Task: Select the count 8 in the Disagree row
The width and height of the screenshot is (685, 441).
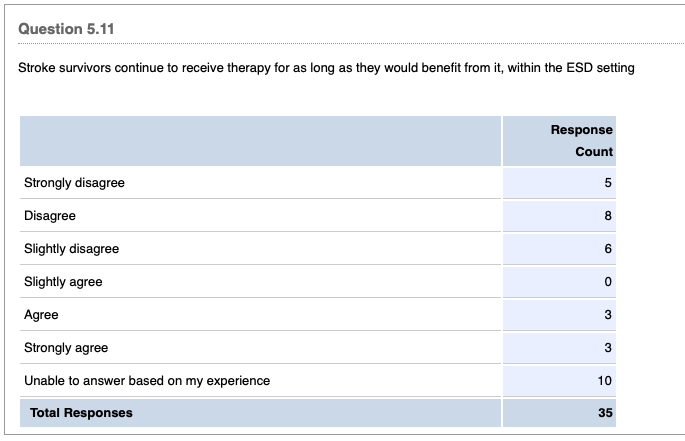Action: (607, 216)
